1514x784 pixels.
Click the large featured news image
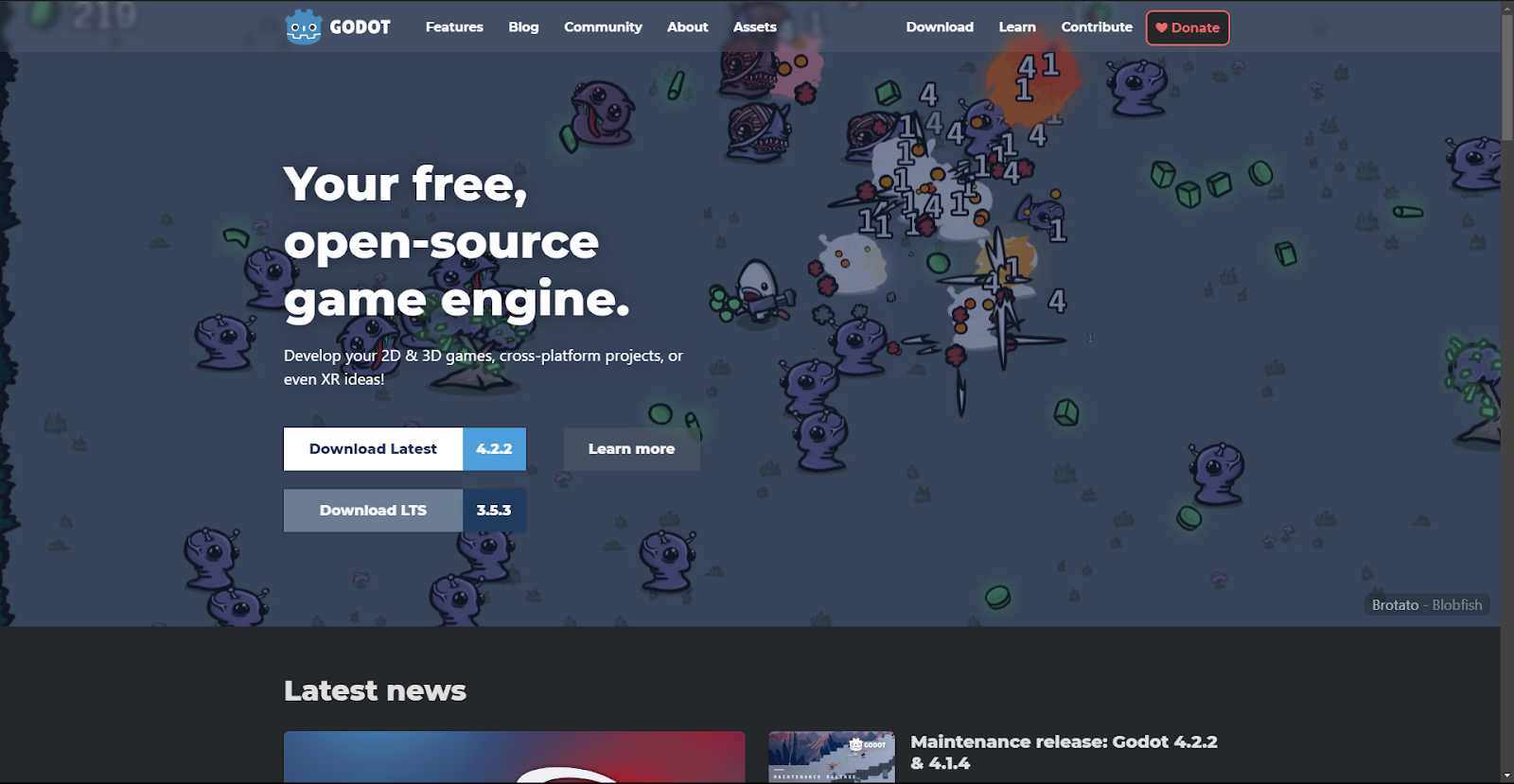point(514,757)
